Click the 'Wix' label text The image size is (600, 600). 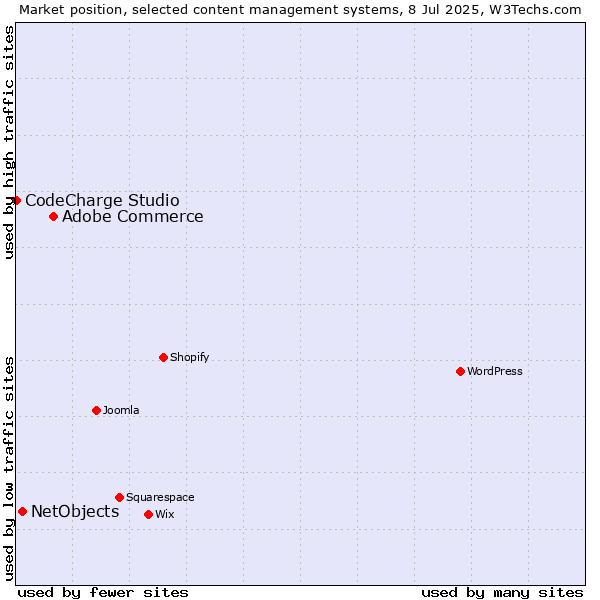click(165, 514)
